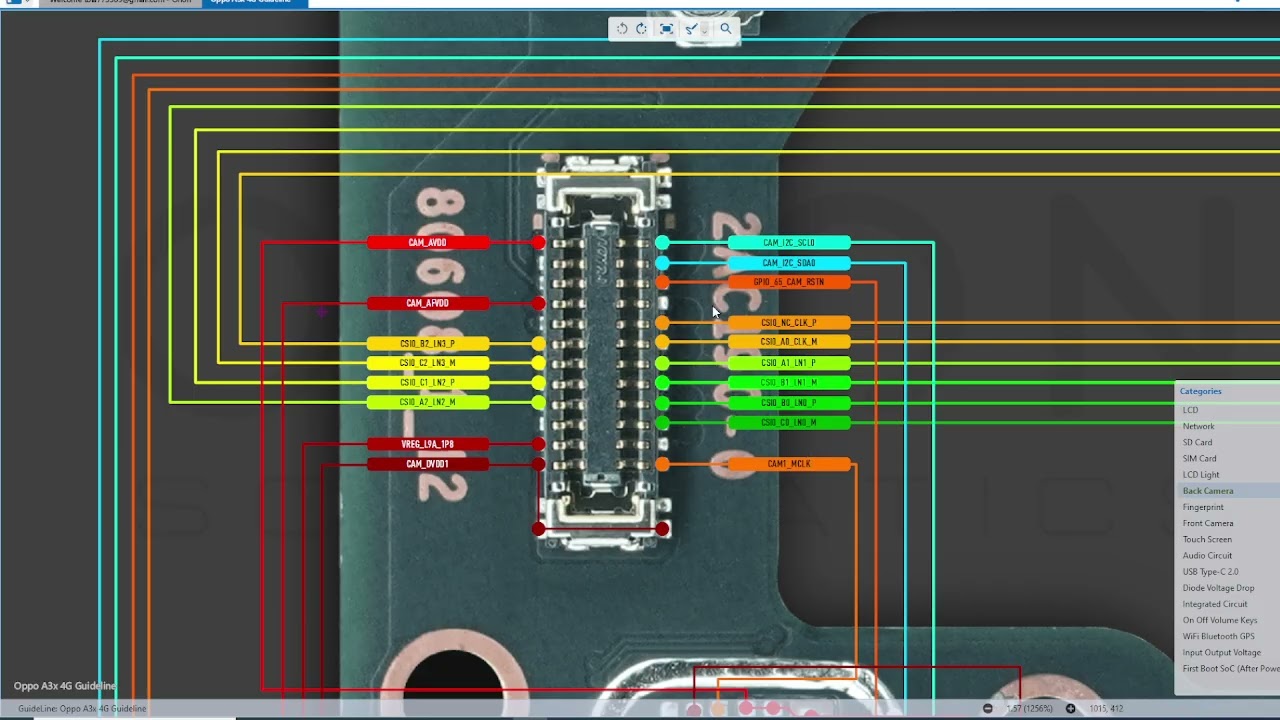This screenshot has height=720, width=1280.
Task: Click the red pin dot beside CAM_AVDD
Action: pos(539,243)
